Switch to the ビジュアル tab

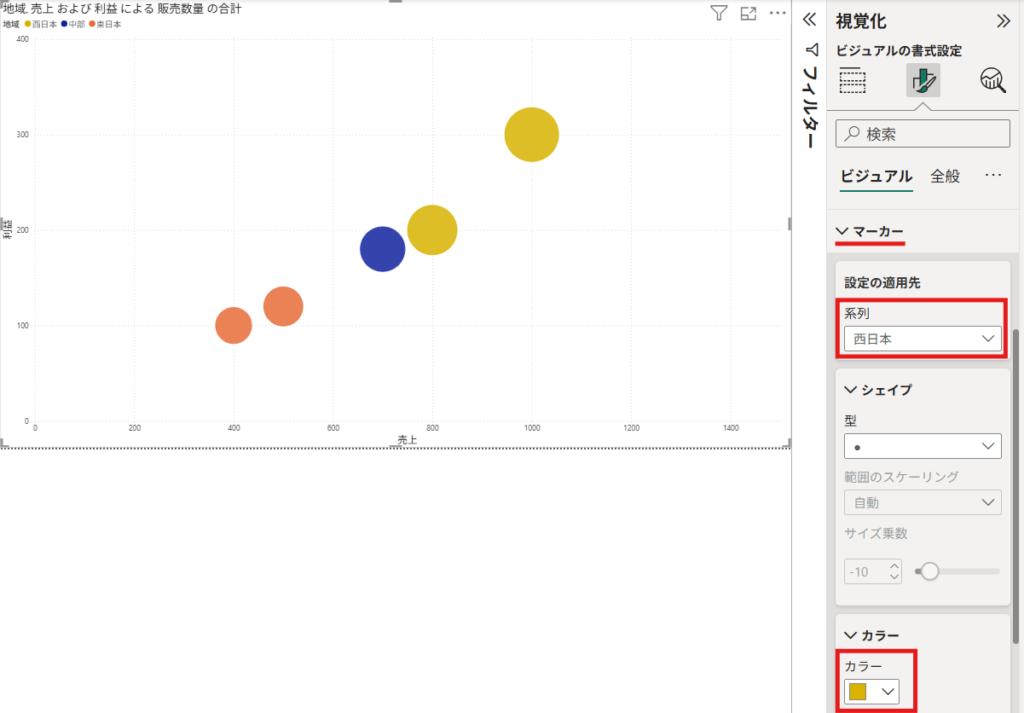[x=876, y=176]
